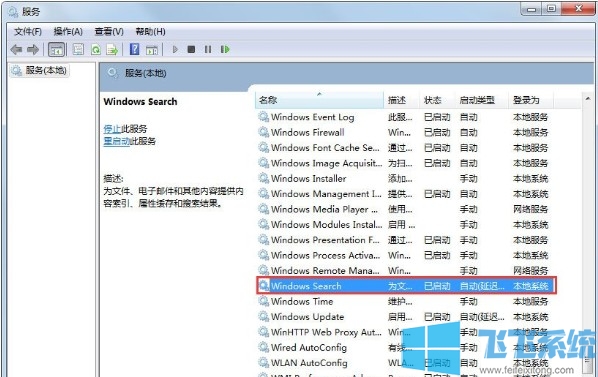Toggle the show/hide console tree icon

(56, 50)
